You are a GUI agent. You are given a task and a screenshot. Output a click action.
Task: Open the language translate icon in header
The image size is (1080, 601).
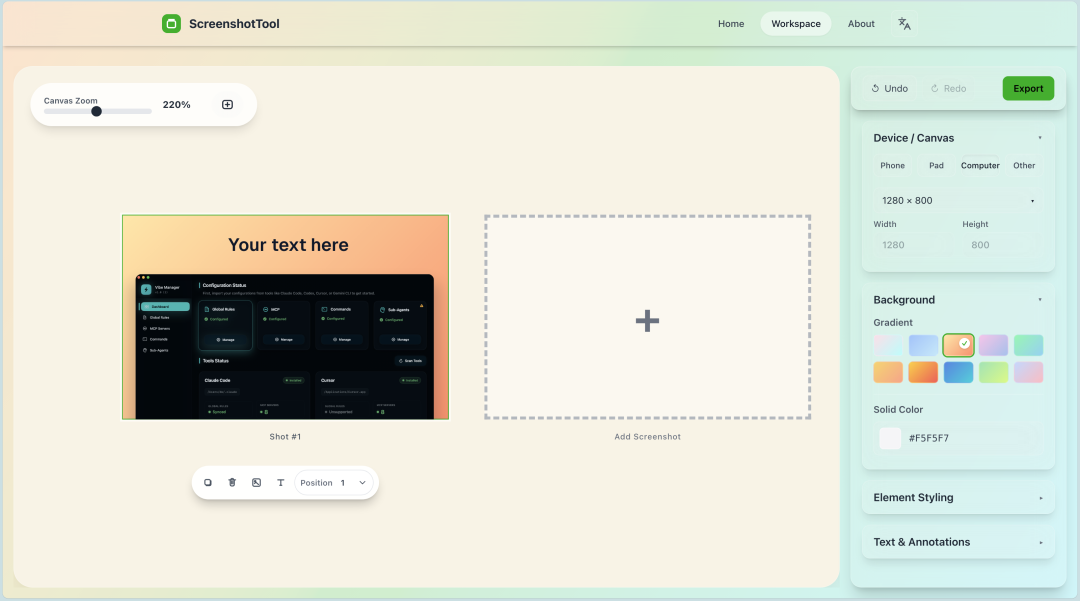[904, 24]
